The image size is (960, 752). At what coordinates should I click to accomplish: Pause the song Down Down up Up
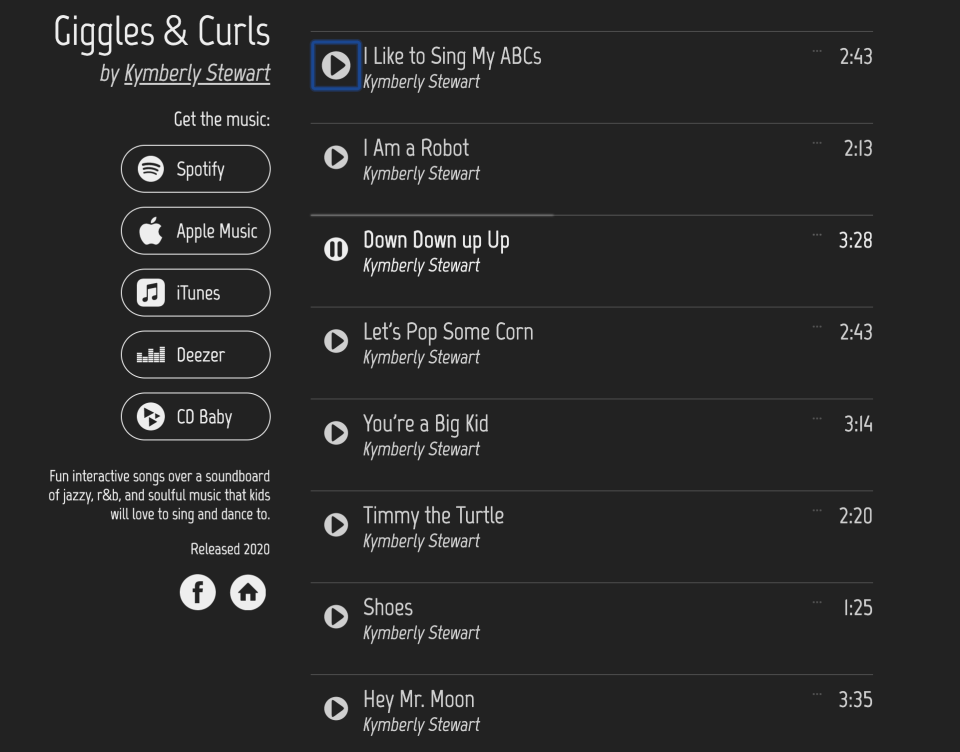pos(336,249)
